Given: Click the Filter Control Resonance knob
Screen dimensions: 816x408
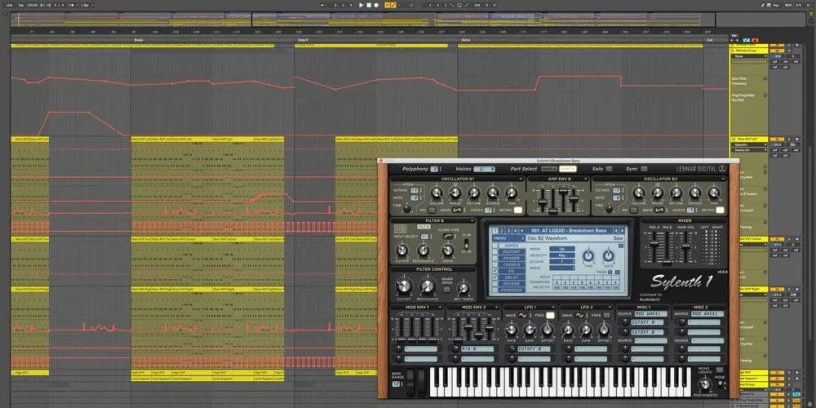Looking at the screenshot, I should click(x=428, y=286).
